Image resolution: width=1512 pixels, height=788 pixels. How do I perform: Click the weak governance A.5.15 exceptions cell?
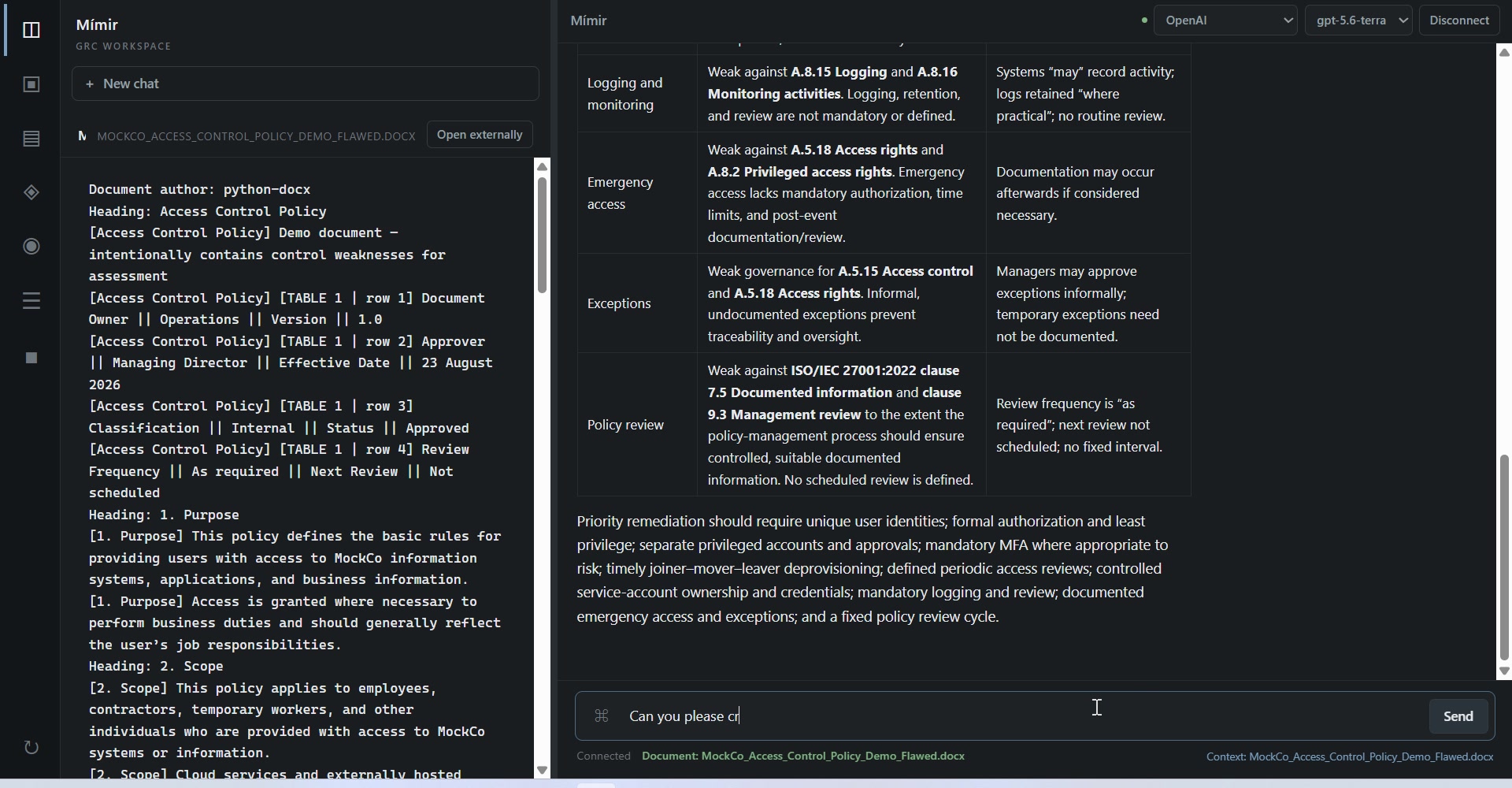tap(841, 303)
